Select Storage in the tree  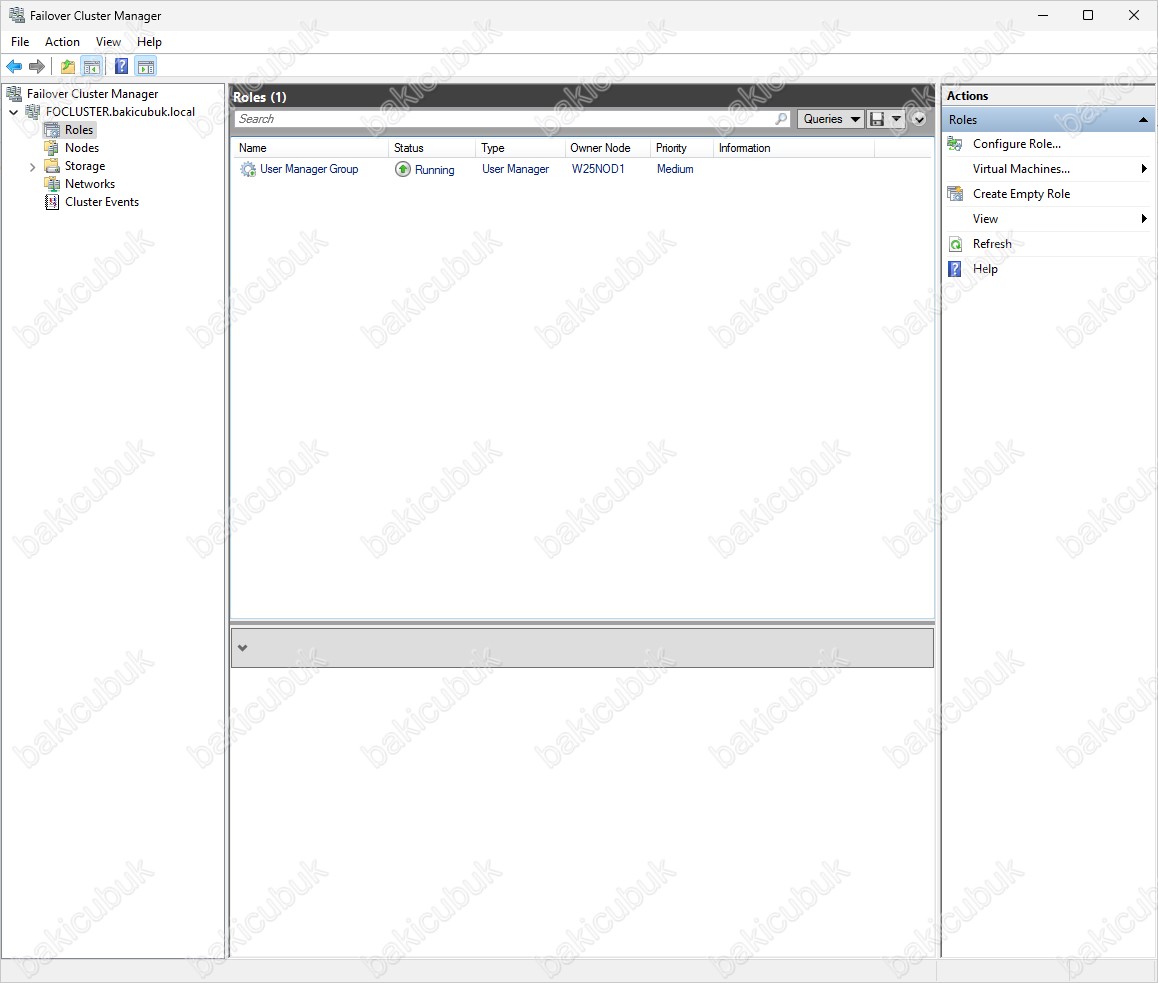point(85,165)
